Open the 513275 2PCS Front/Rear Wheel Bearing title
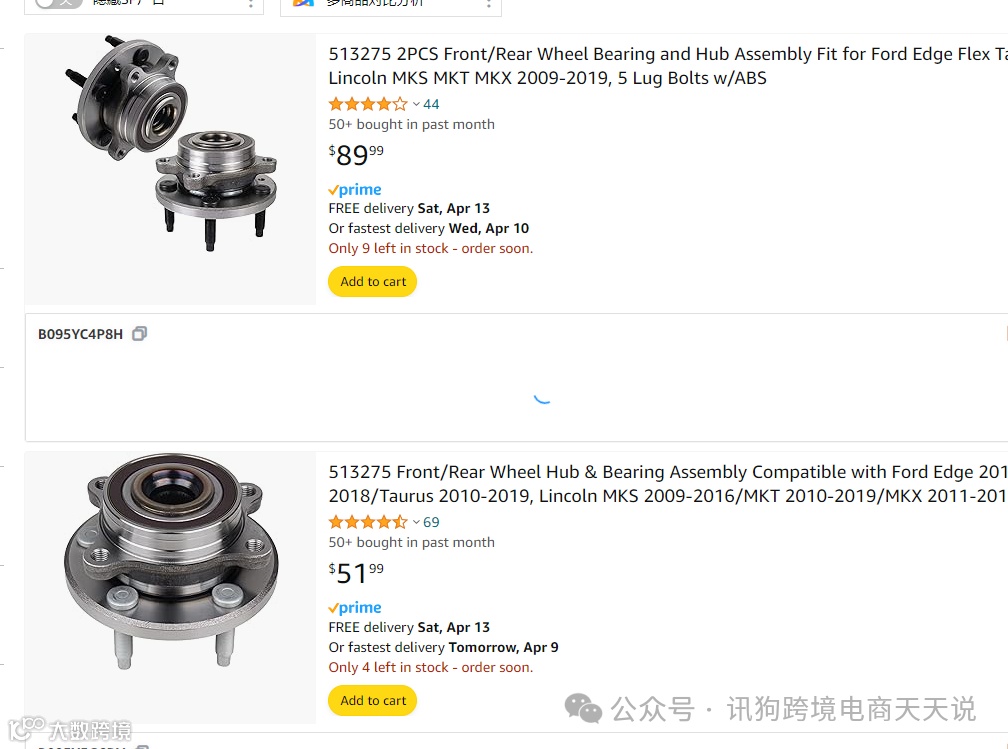The width and height of the screenshot is (1008, 749). click(x=668, y=66)
